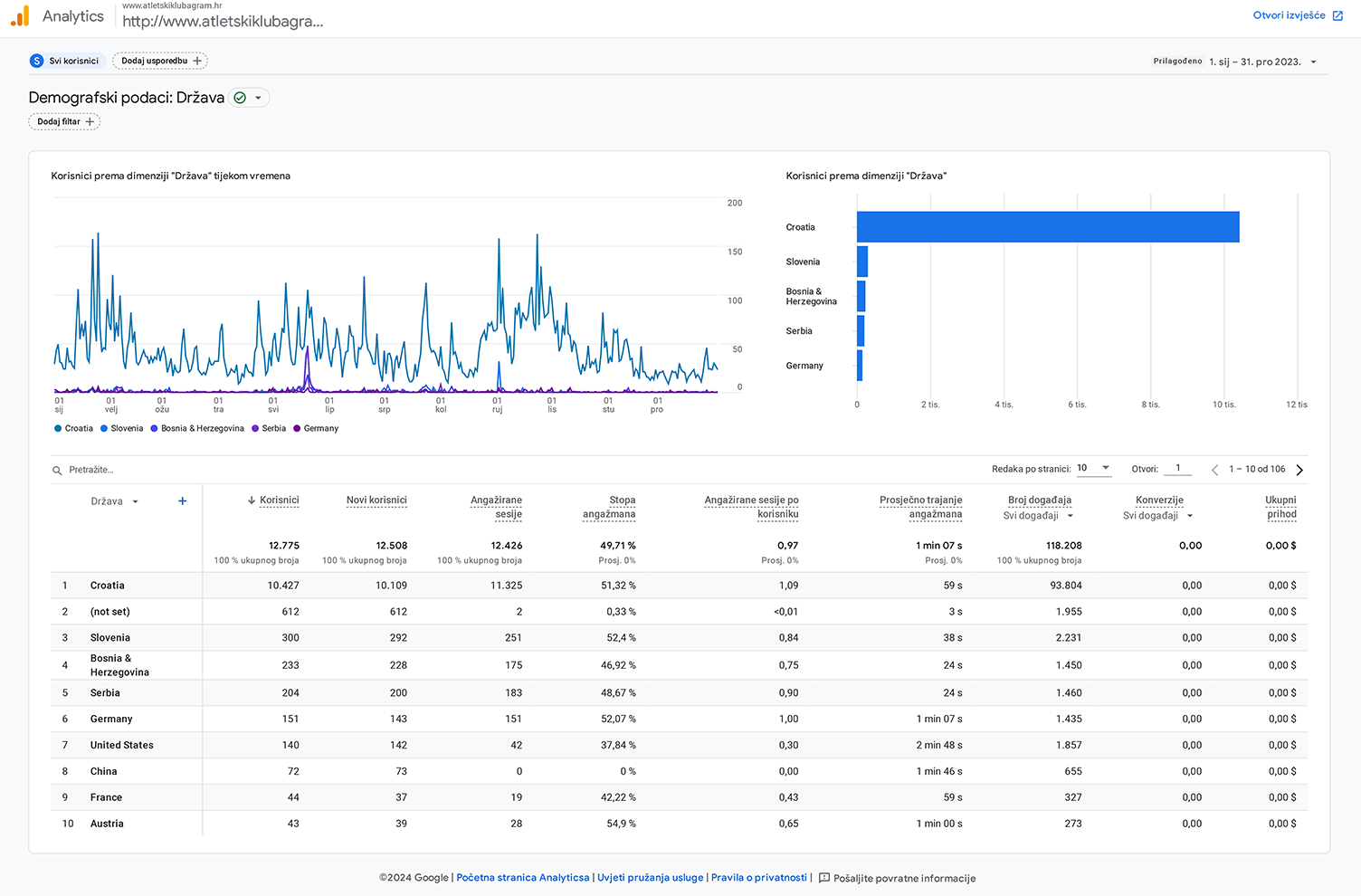Toggle the Slovenia series in chart legend

coord(122,429)
